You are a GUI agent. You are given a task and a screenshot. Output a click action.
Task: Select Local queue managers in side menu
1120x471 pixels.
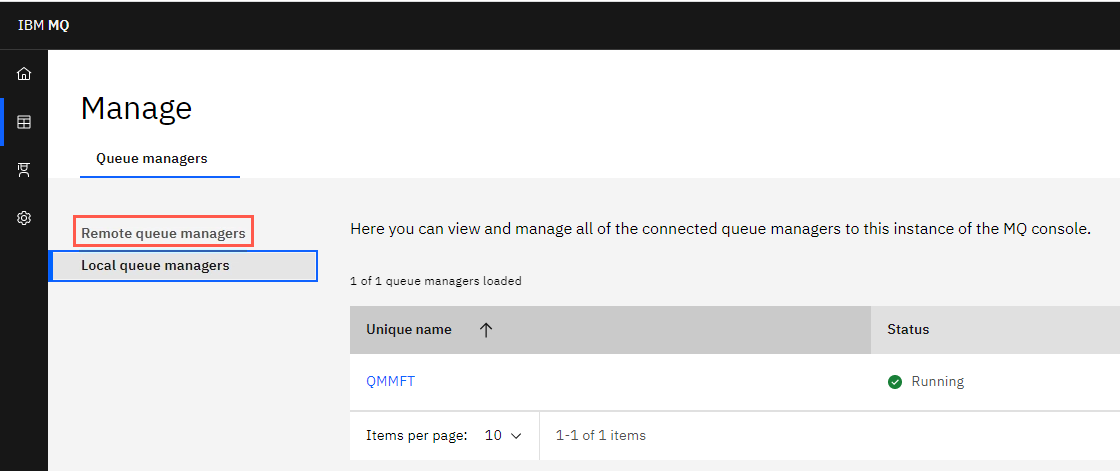pyautogui.click(x=183, y=266)
